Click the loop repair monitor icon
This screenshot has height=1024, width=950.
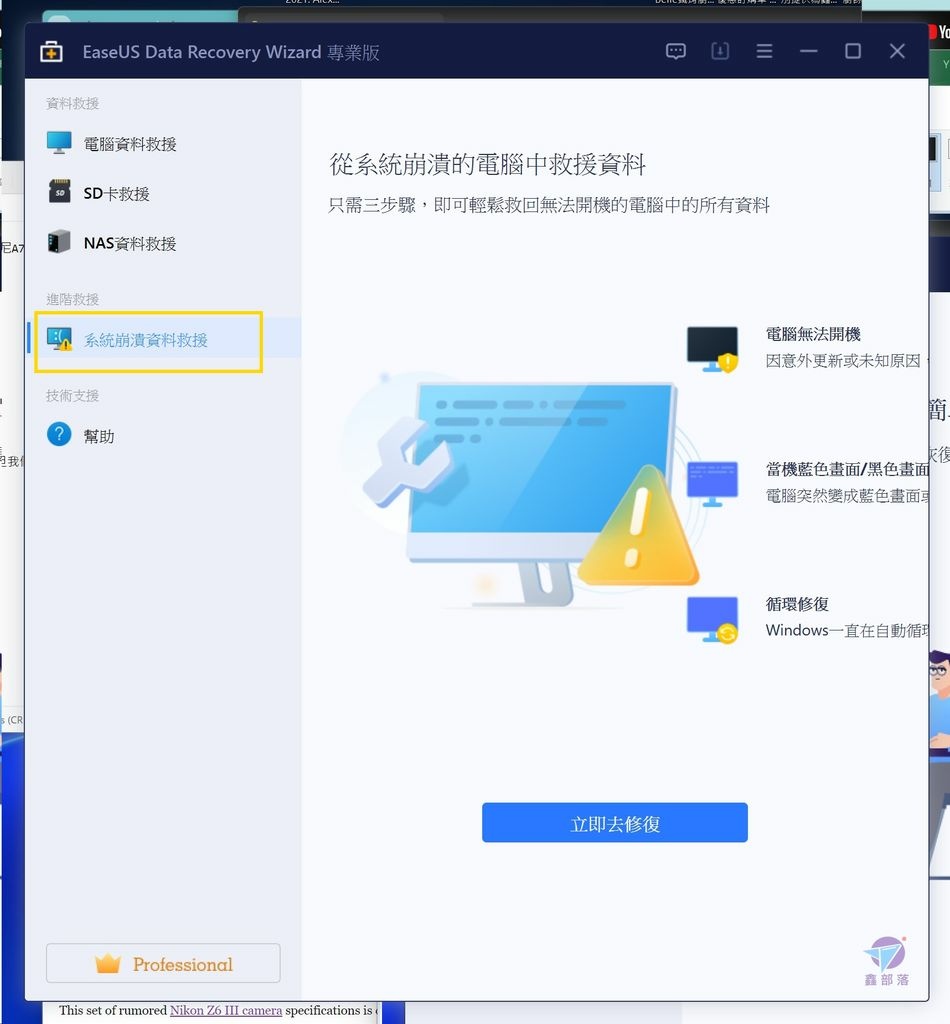pos(712,620)
